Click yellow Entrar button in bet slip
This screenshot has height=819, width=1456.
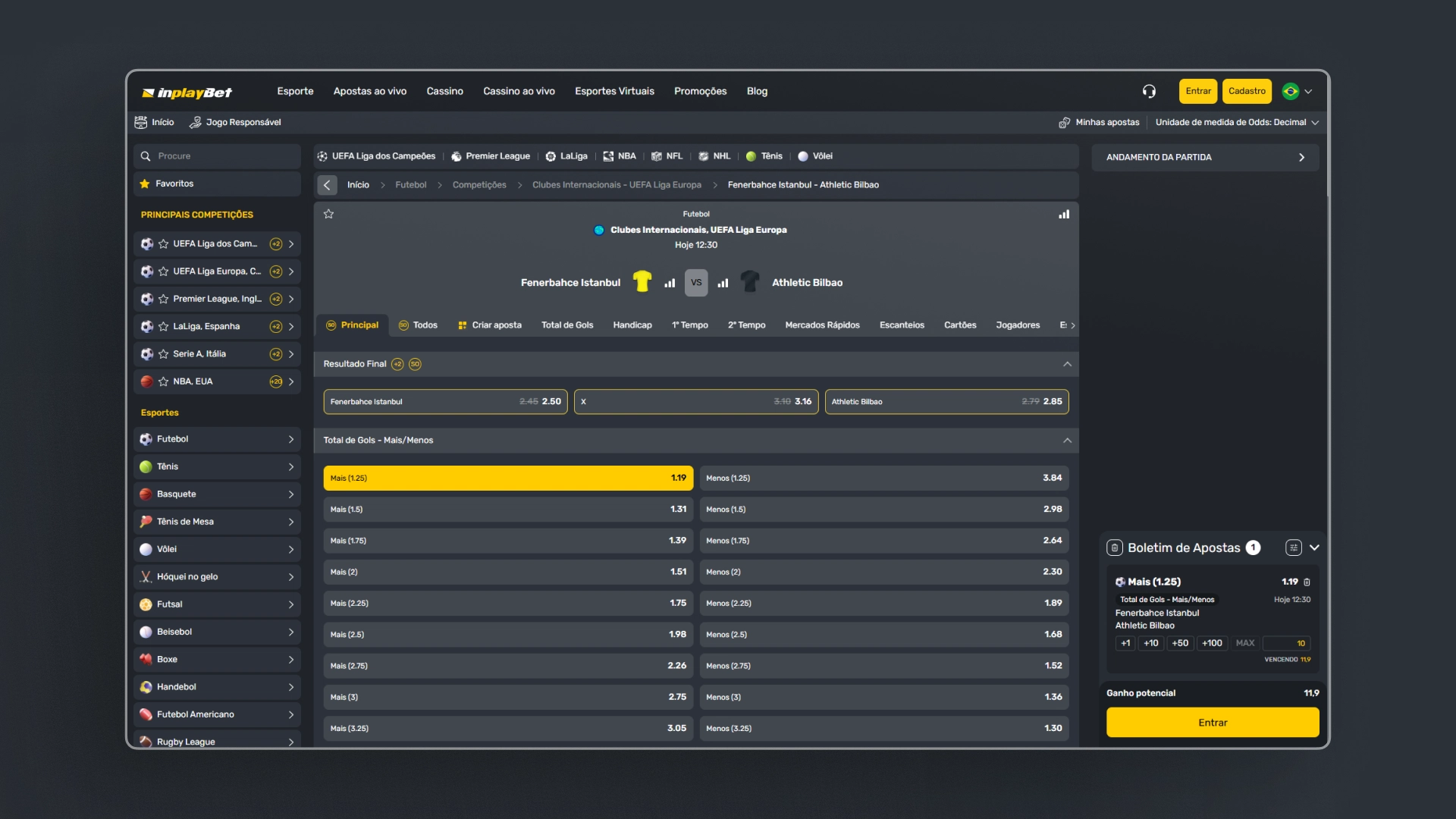click(x=1213, y=723)
